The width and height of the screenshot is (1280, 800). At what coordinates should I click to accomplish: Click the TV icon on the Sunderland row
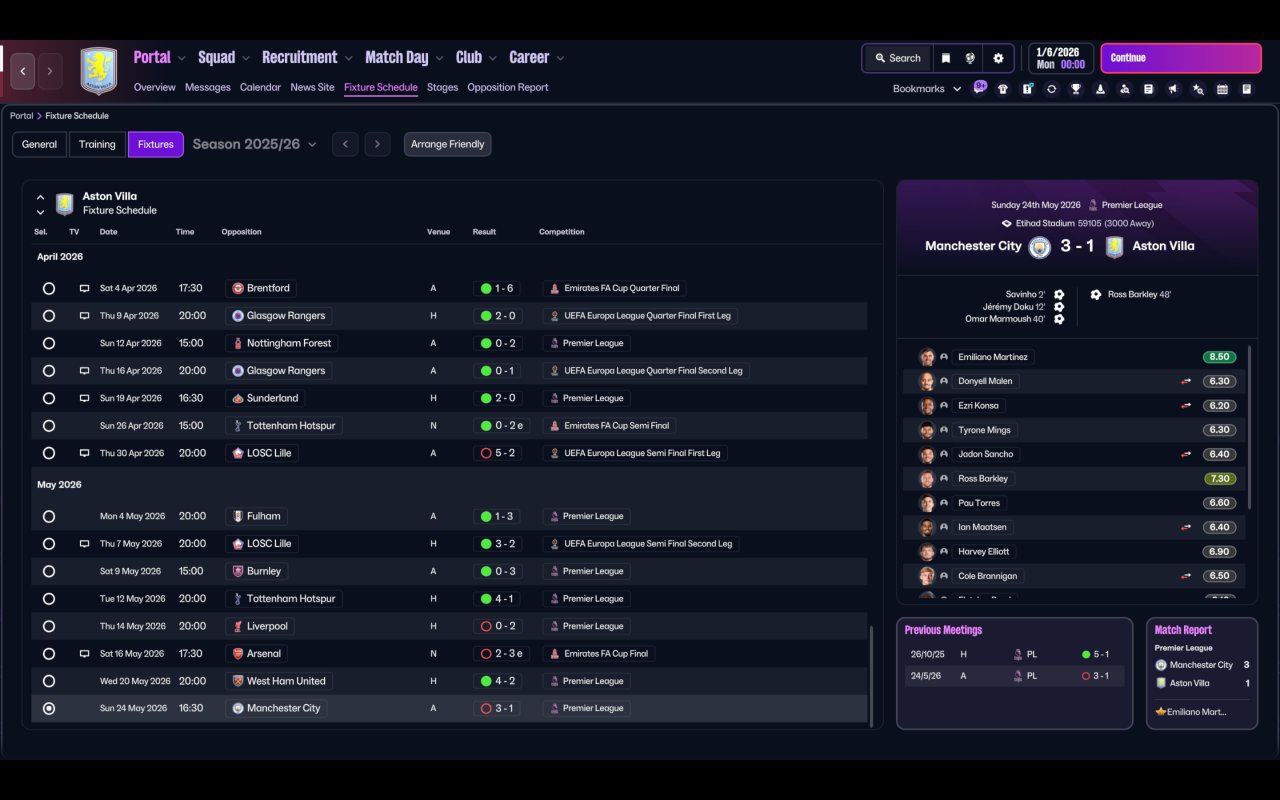tap(84, 398)
